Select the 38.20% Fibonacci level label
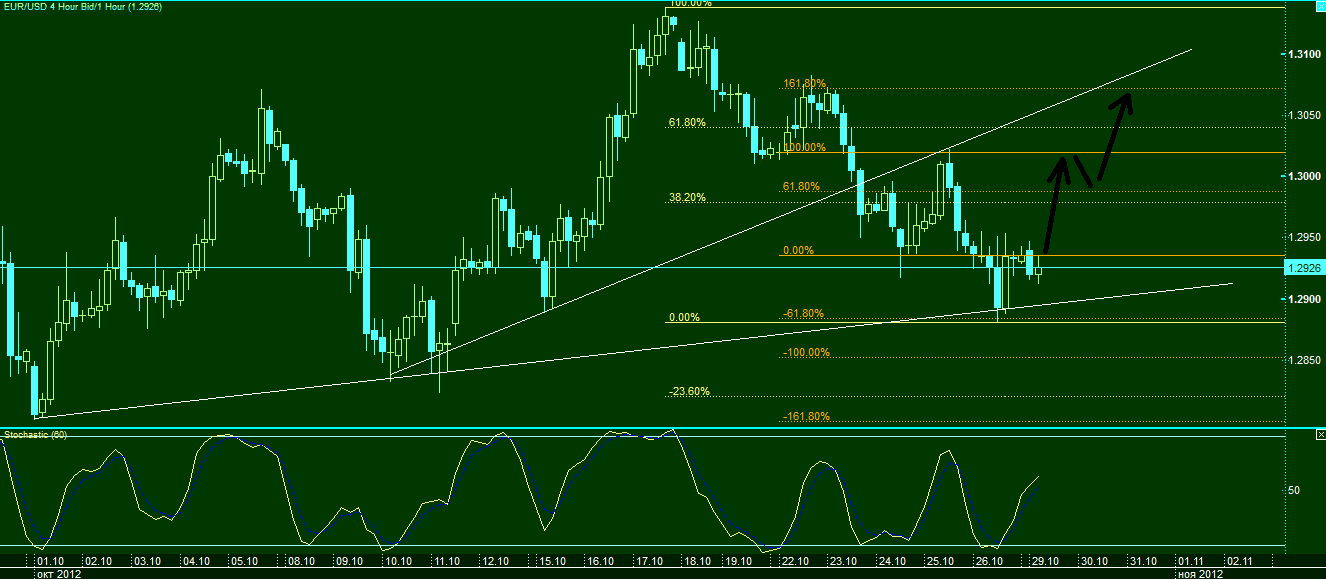The width and height of the screenshot is (1326, 579). coord(687,197)
